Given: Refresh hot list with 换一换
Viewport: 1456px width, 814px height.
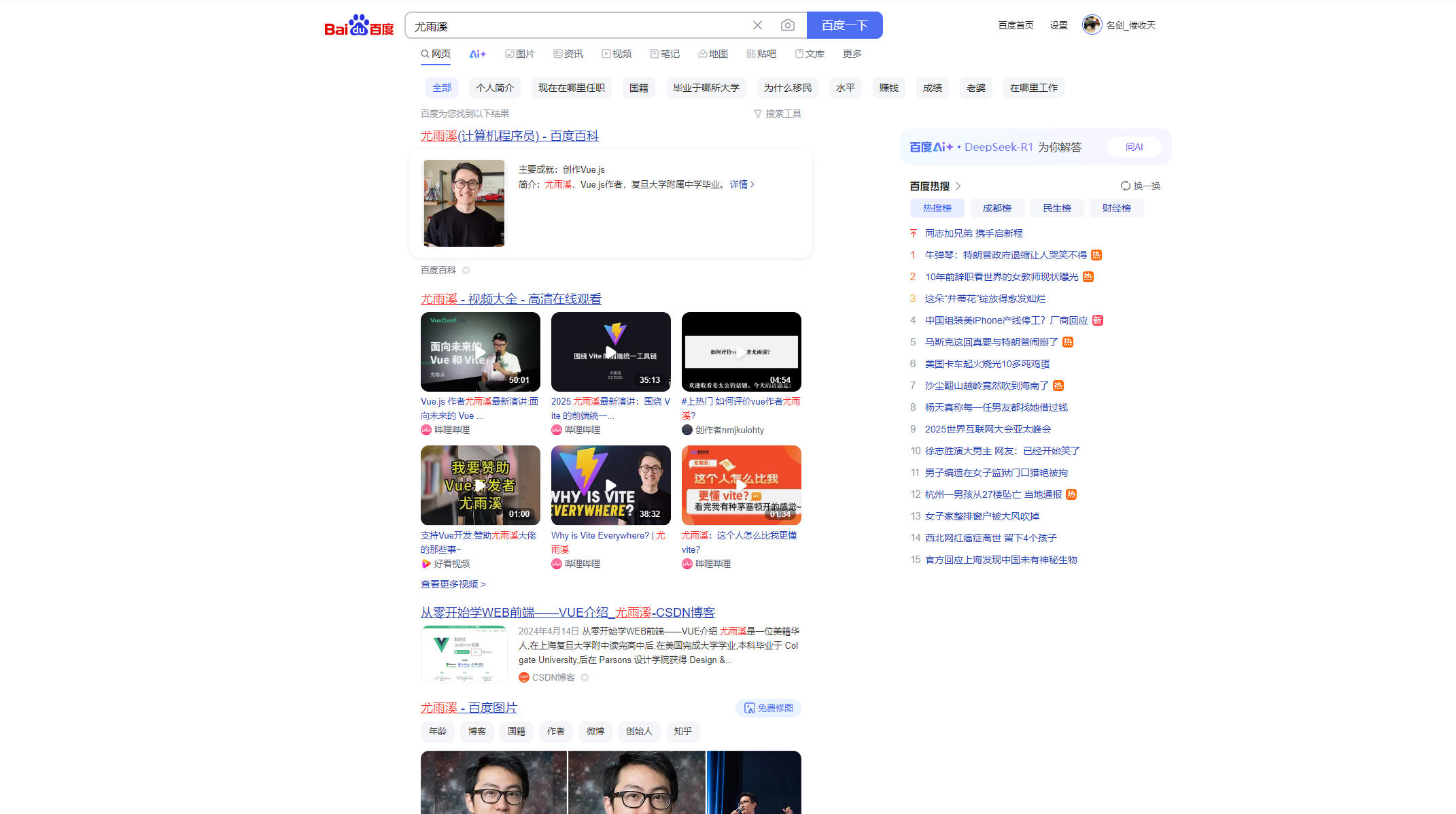Looking at the screenshot, I should [x=1141, y=186].
